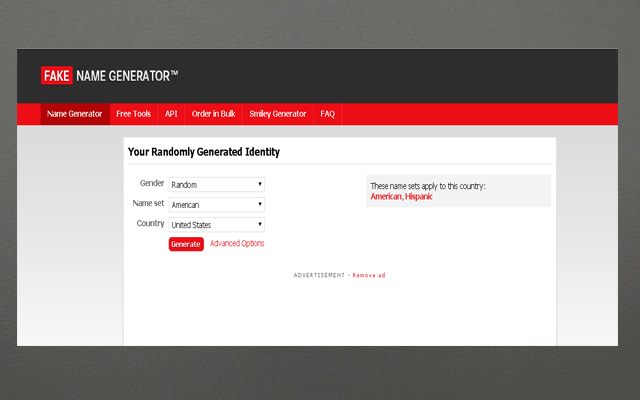Open the Name Generator tab

coord(75,114)
